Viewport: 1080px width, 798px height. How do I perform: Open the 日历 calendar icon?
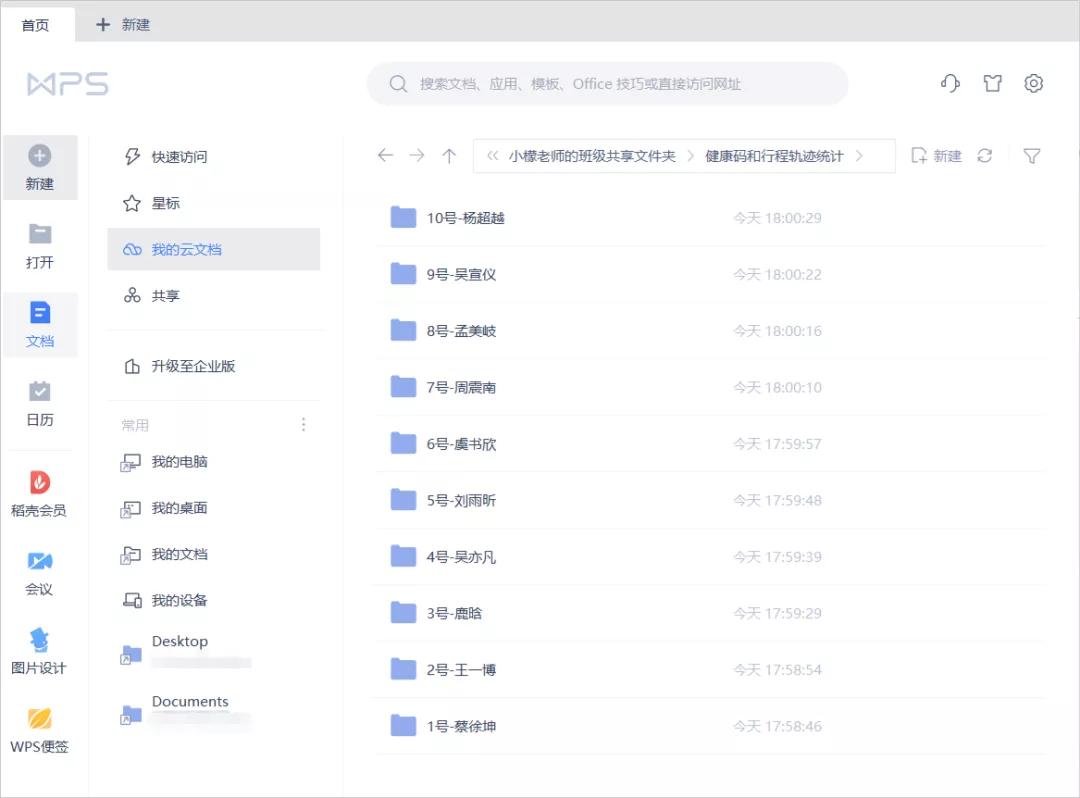40,403
